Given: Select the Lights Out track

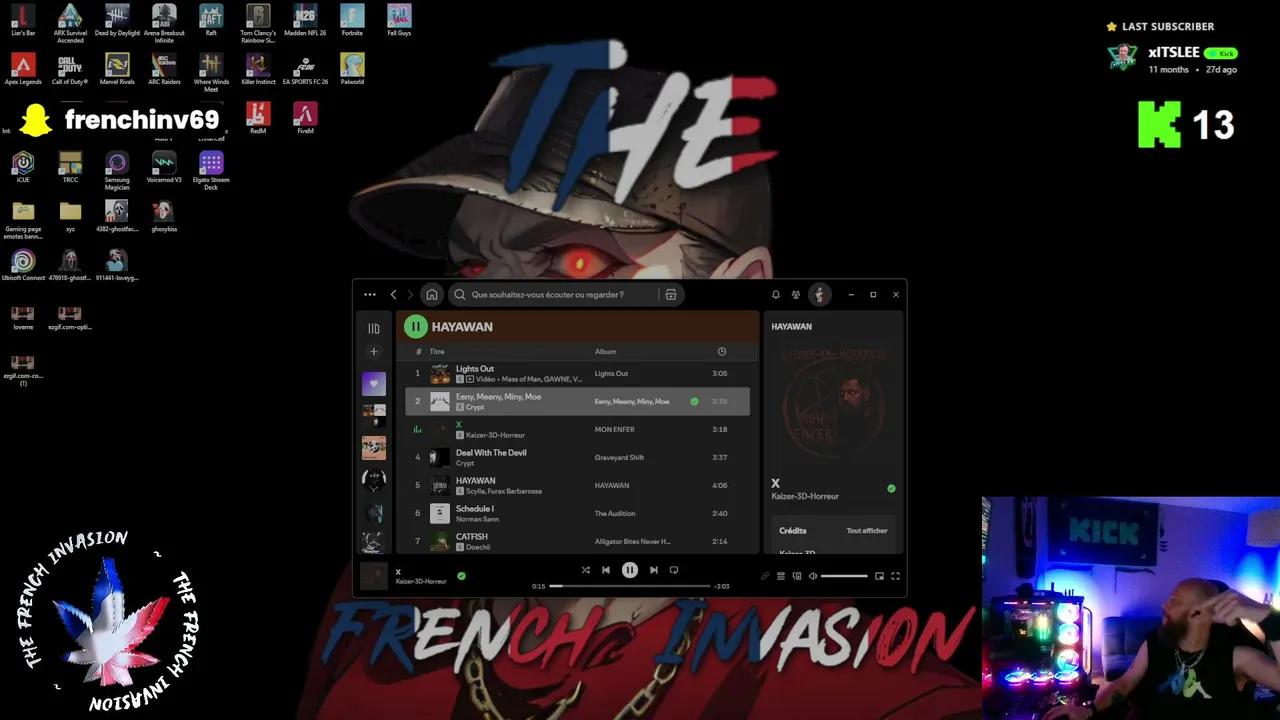Looking at the screenshot, I should 577,374.
